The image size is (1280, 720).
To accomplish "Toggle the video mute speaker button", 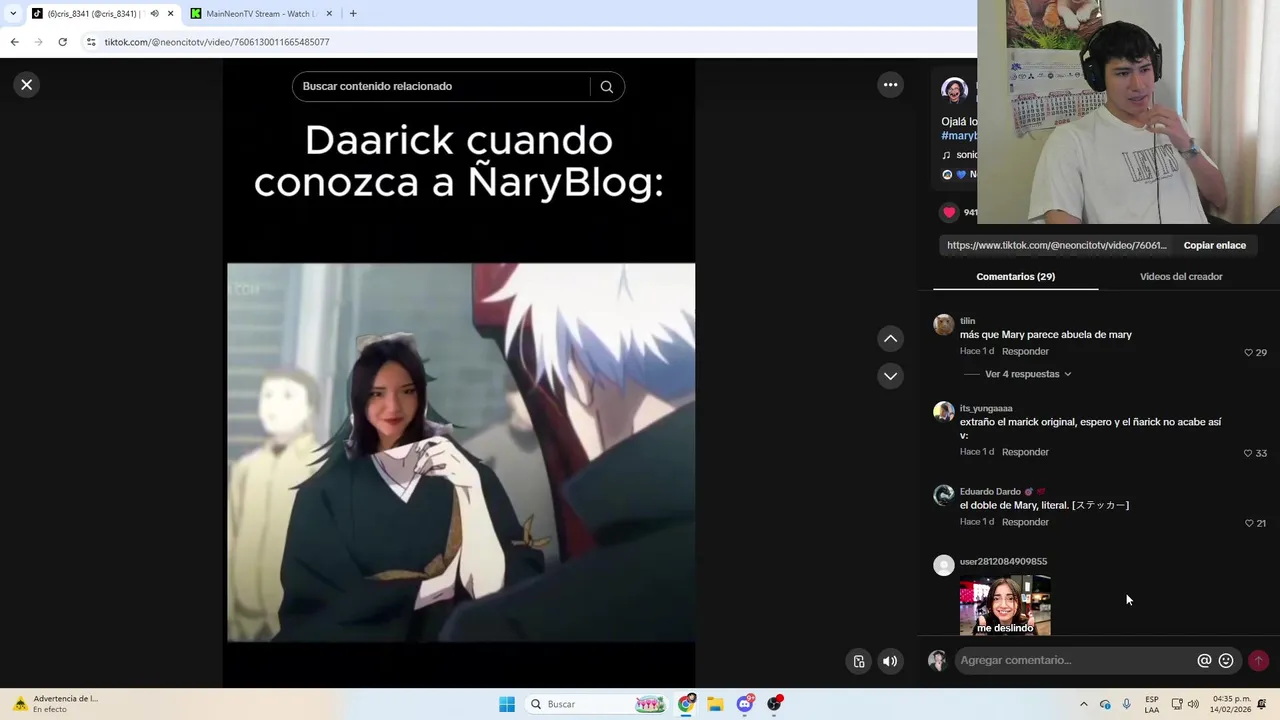I will [x=889, y=661].
